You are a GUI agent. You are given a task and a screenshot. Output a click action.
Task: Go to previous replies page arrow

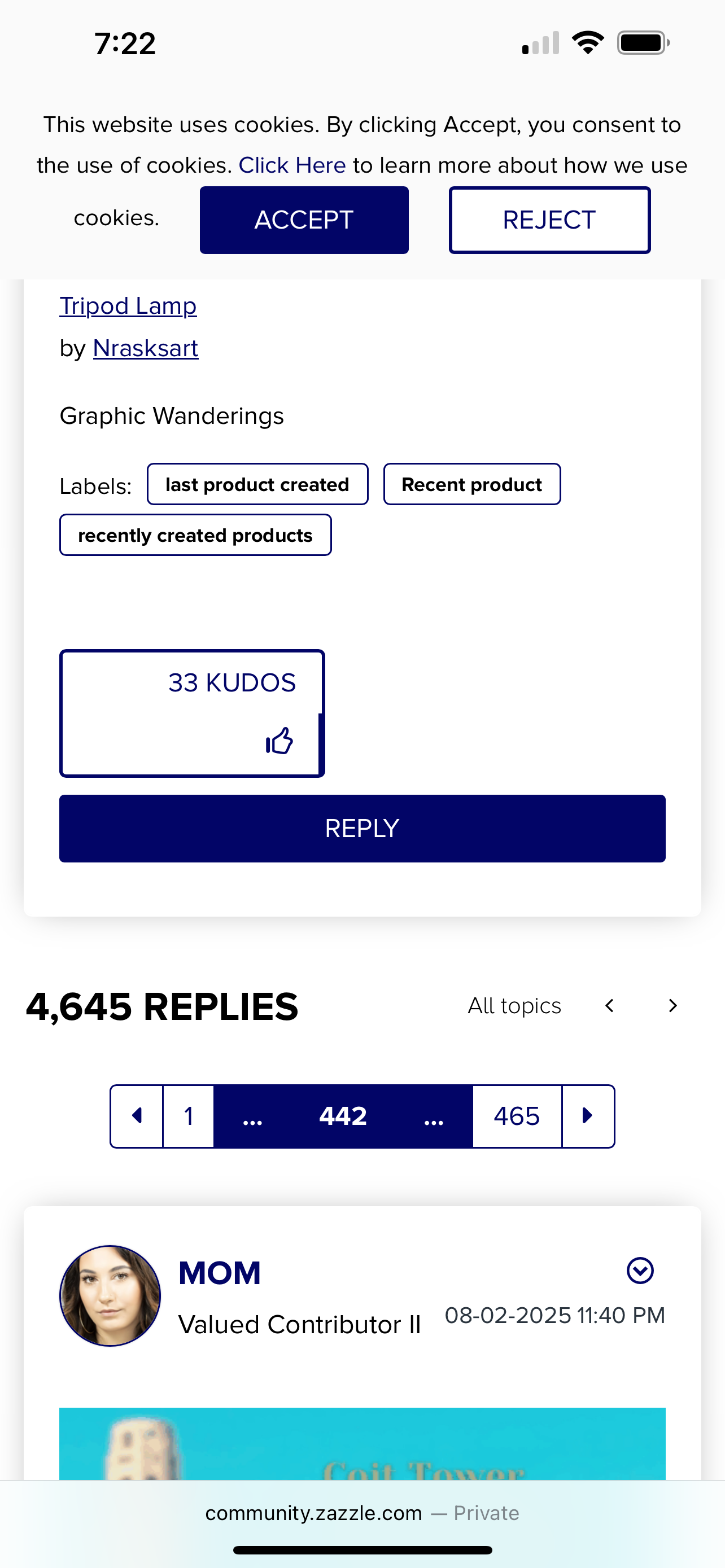[137, 1116]
